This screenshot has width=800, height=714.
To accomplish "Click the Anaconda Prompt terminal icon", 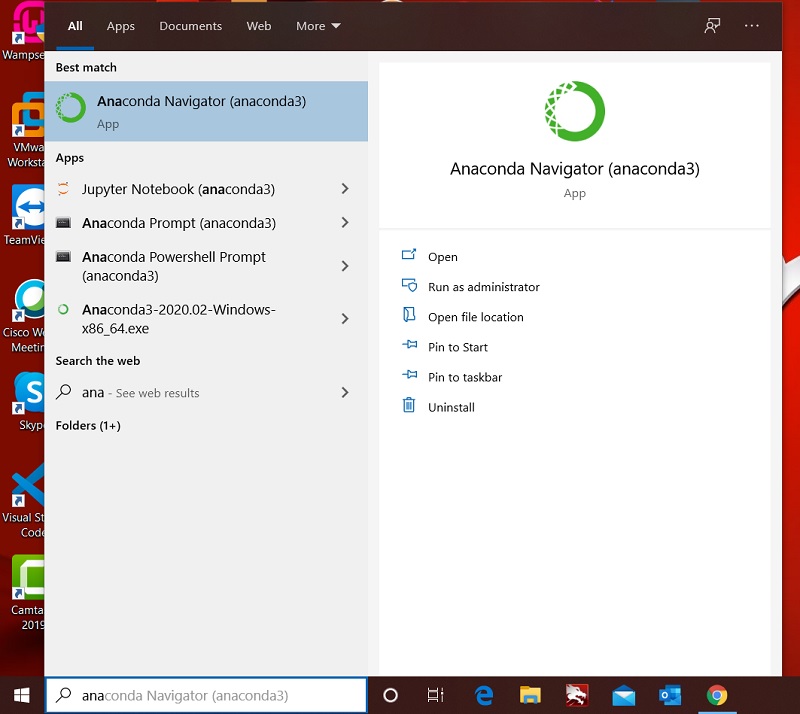I will 63,223.
